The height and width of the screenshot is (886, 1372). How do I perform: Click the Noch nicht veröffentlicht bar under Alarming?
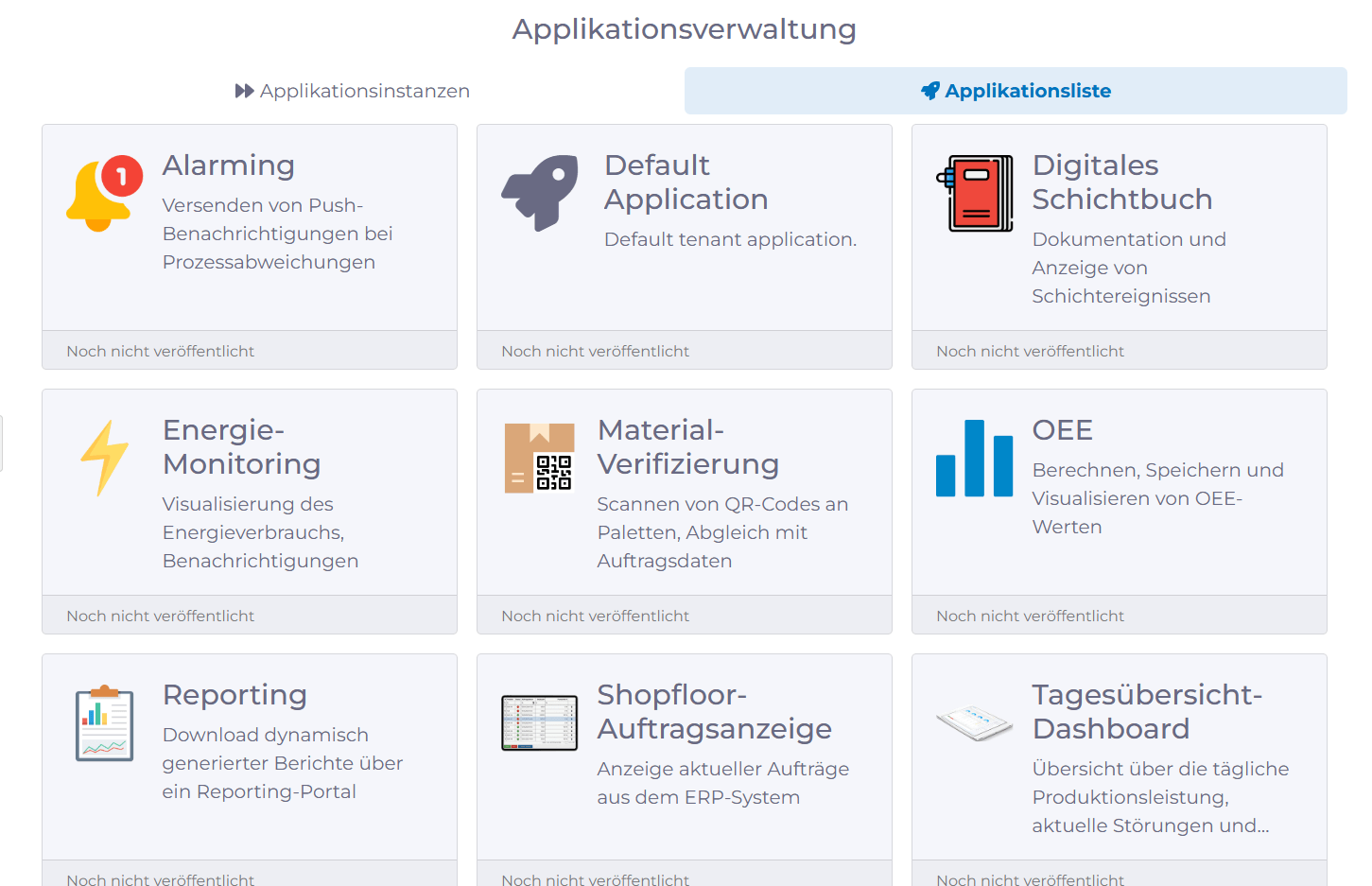point(250,350)
